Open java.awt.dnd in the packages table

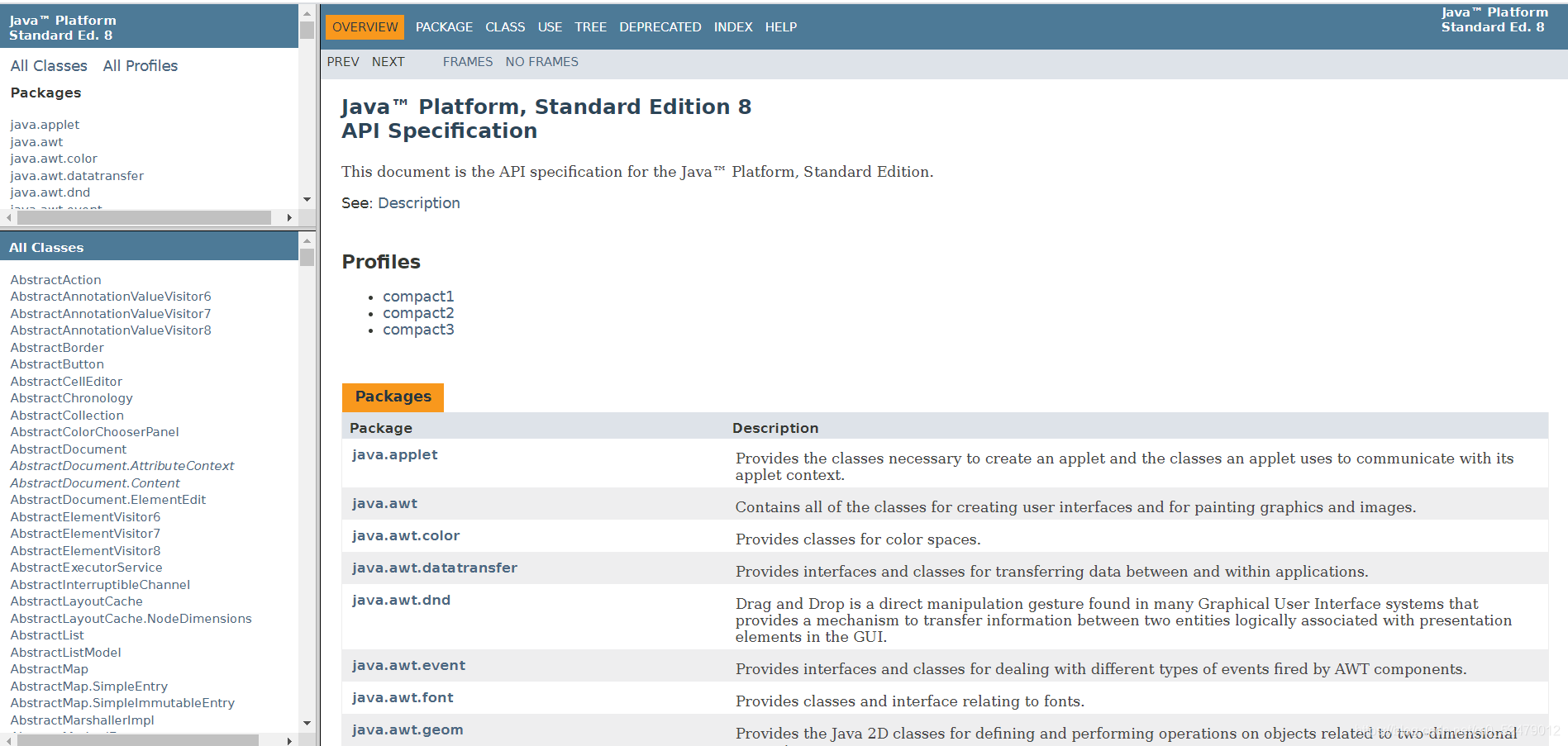click(401, 600)
